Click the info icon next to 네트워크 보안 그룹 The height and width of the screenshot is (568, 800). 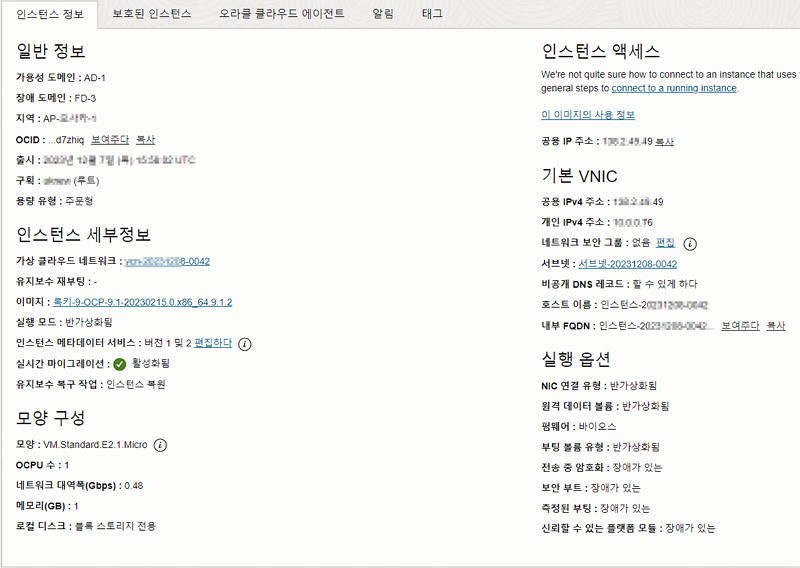click(x=690, y=244)
